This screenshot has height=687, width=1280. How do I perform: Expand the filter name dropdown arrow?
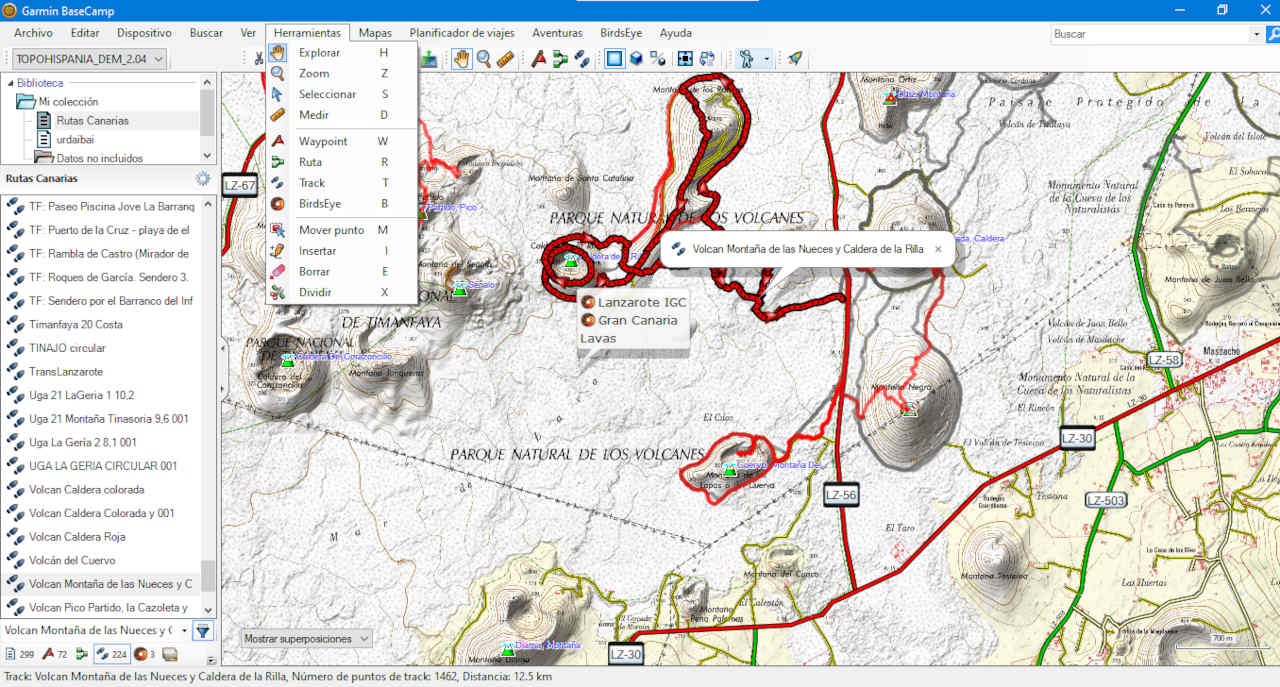[184, 631]
